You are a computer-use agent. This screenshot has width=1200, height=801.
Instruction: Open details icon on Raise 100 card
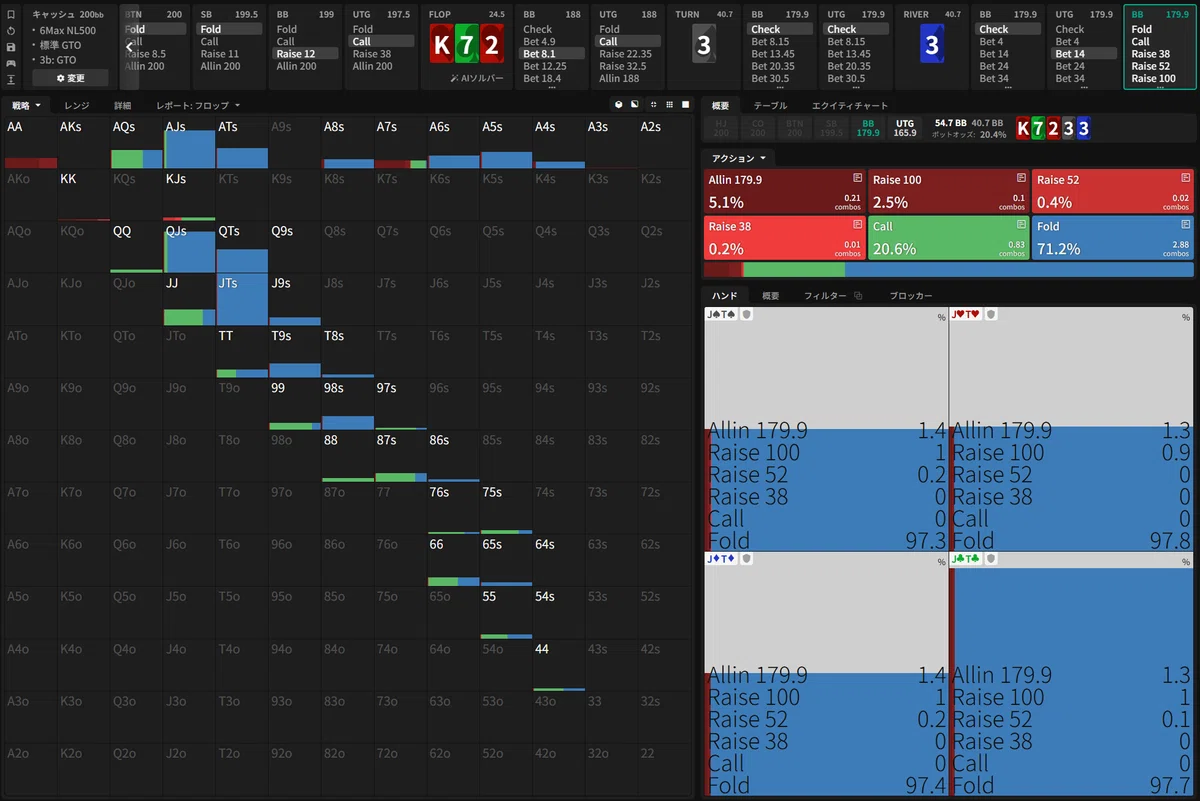[x=1021, y=177]
